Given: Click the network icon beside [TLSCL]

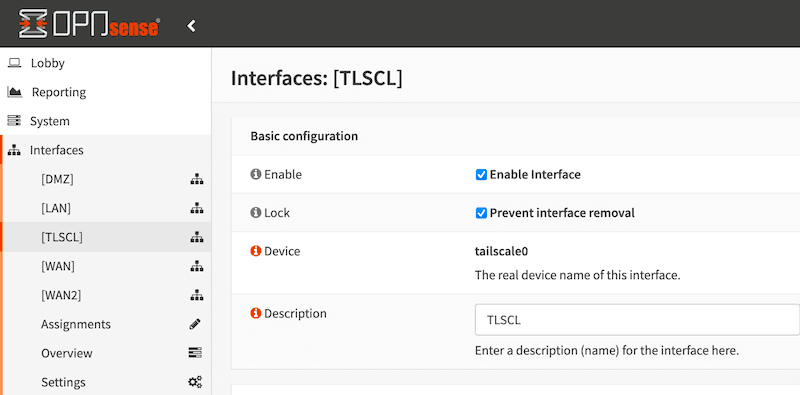Looking at the screenshot, I should pos(196,237).
